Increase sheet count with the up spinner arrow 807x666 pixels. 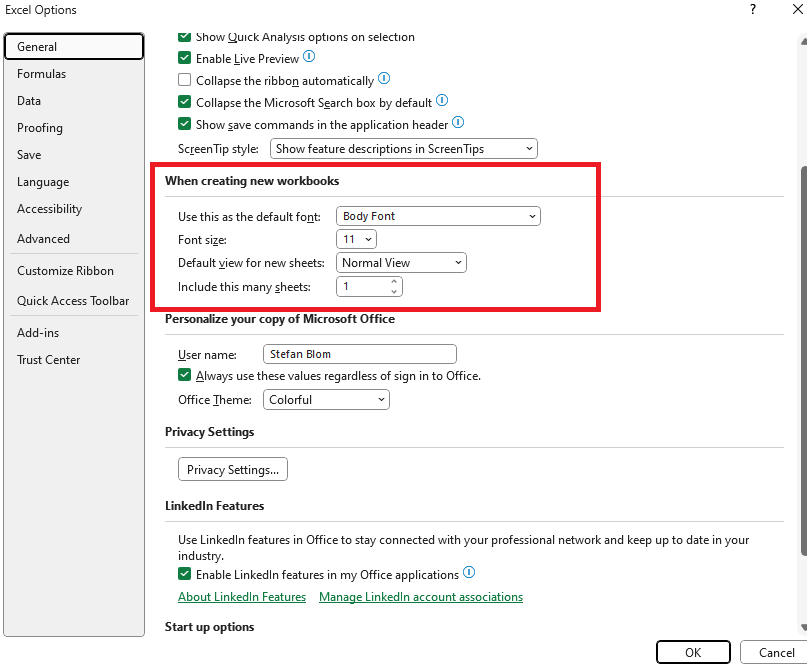394,282
